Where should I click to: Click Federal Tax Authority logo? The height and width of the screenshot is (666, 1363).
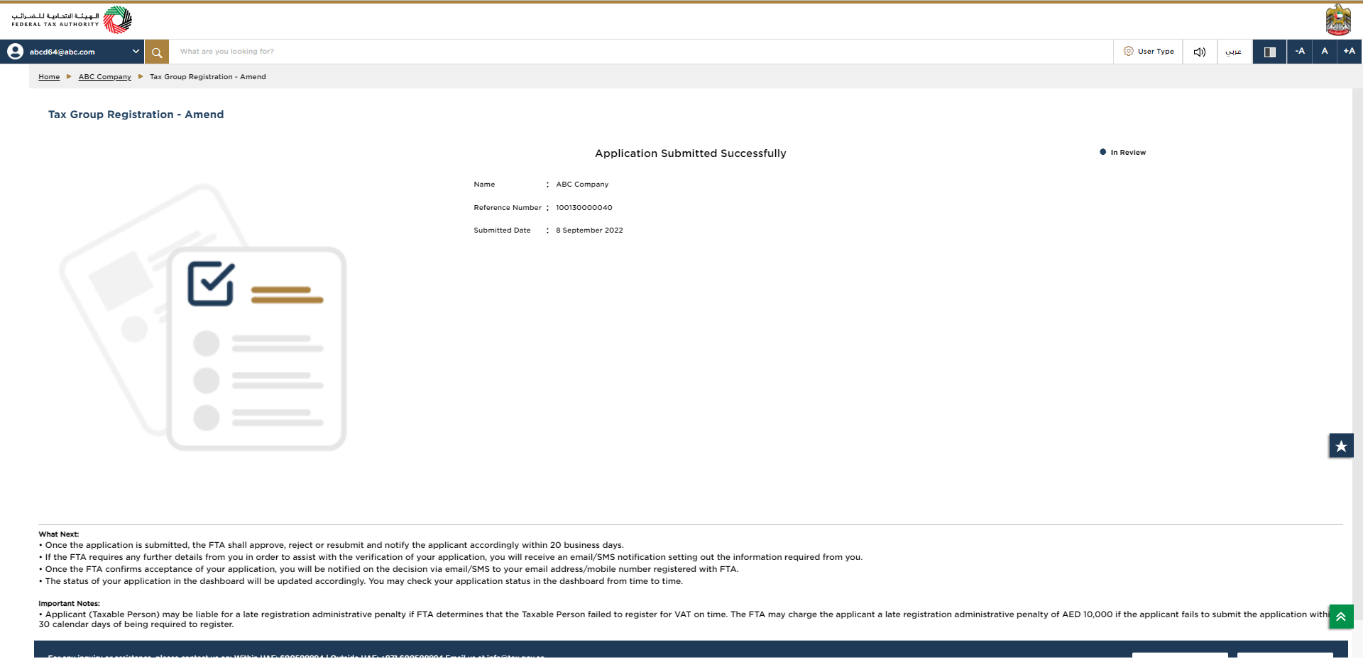[x=71, y=19]
